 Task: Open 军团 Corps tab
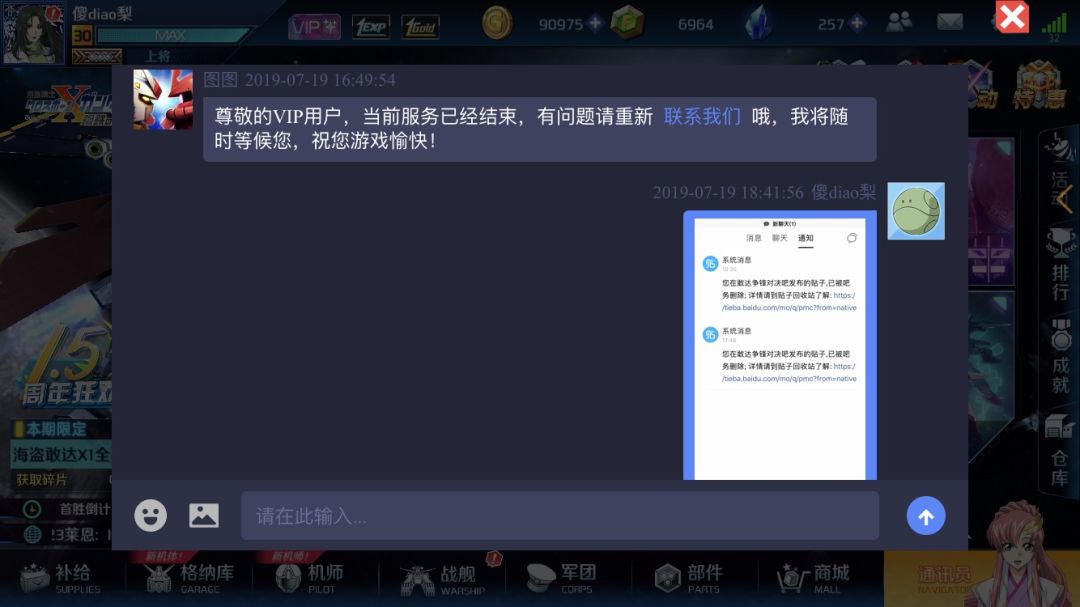click(x=561, y=578)
